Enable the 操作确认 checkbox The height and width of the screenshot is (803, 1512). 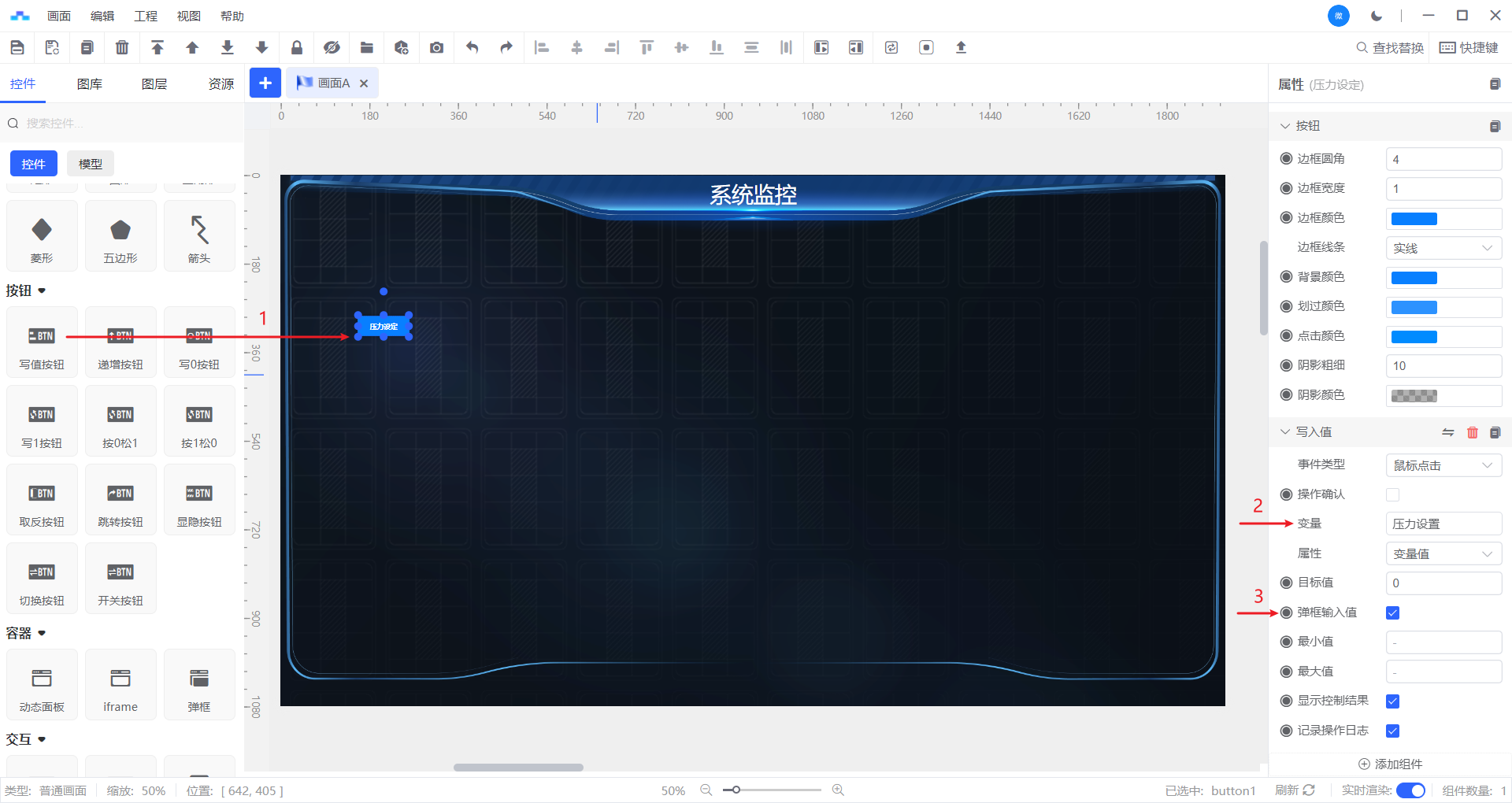click(x=1392, y=494)
